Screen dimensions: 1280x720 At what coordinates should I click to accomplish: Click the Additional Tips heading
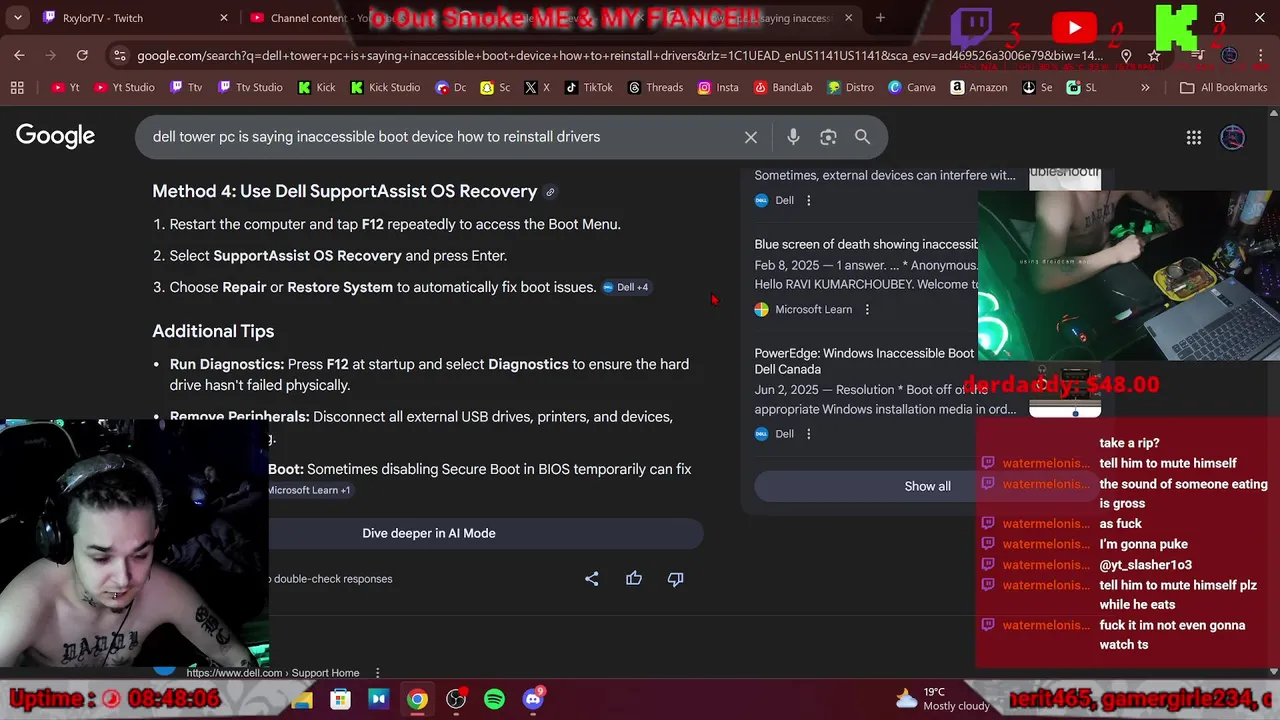click(213, 331)
